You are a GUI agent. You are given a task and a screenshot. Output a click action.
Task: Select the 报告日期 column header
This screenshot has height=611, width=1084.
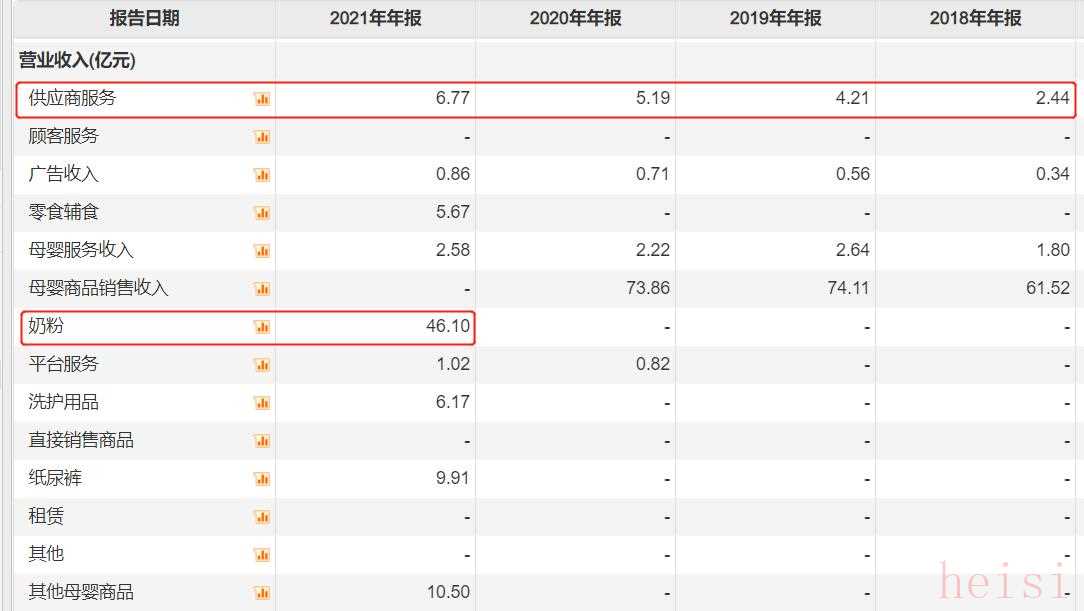144,18
